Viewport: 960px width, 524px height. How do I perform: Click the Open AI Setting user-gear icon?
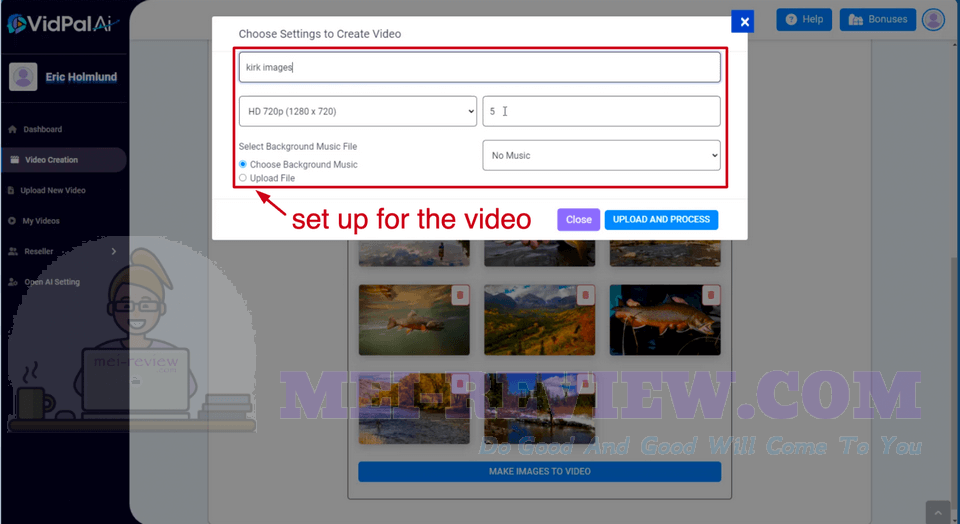(13, 282)
